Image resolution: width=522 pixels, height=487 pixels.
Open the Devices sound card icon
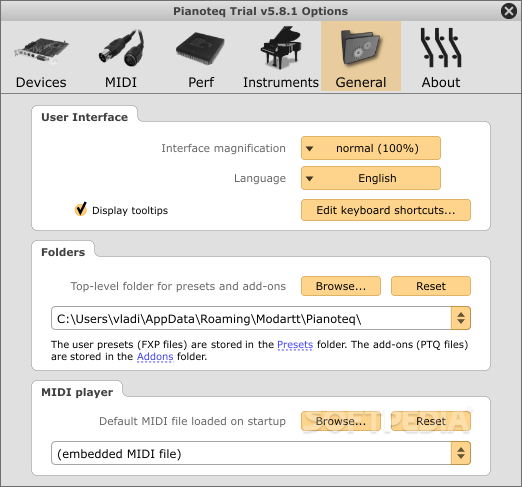point(41,51)
